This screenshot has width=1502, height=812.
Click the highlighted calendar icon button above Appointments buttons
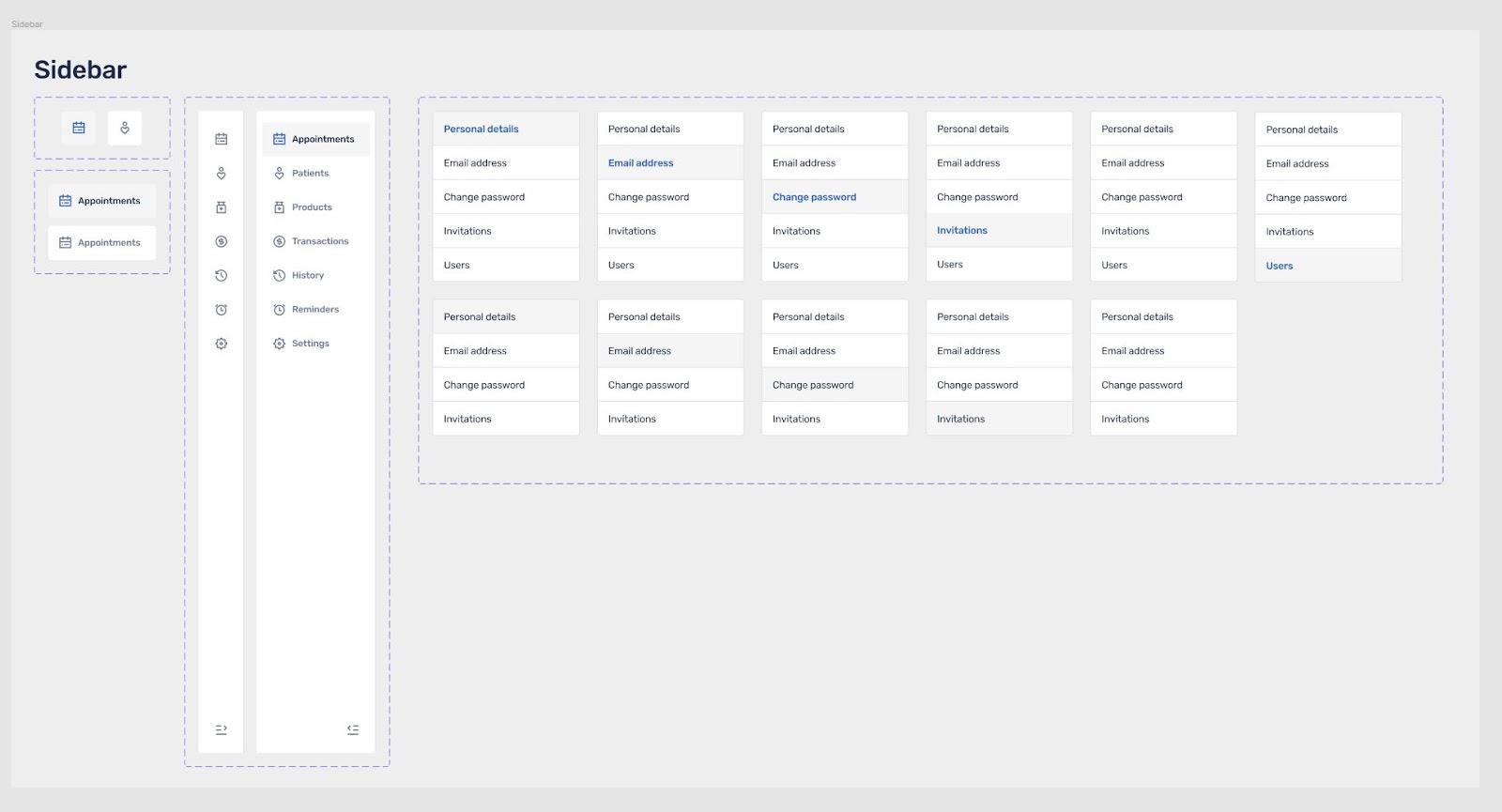click(79, 128)
